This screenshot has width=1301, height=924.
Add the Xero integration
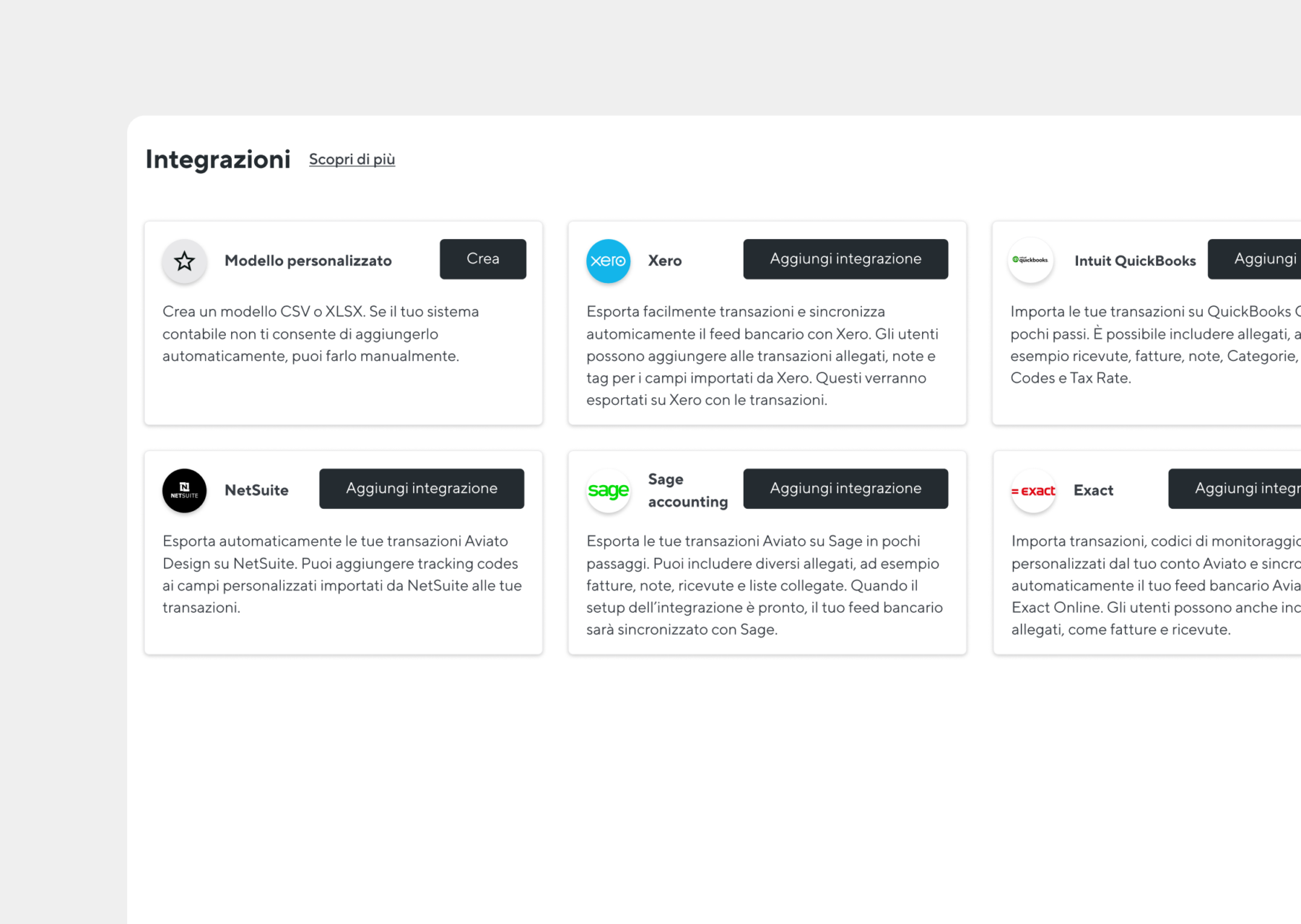click(x=845, y=259)
